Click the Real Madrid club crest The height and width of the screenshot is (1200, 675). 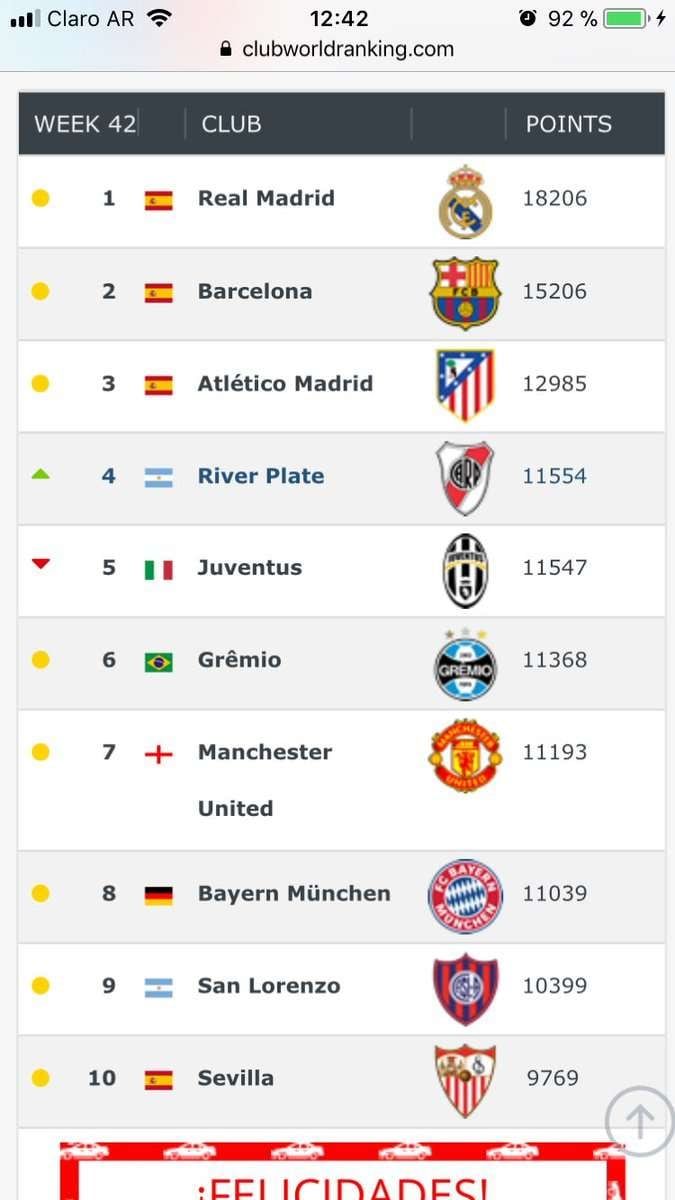466,201
